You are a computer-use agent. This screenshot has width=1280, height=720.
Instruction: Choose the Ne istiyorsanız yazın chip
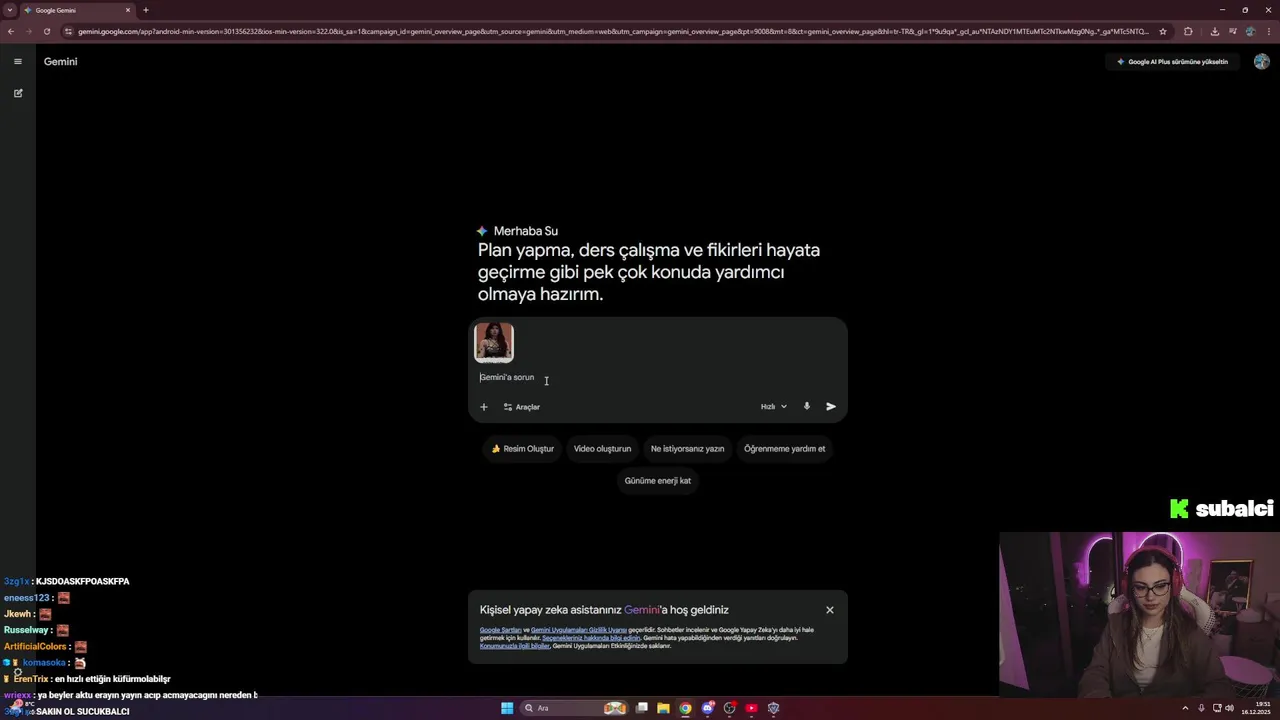coord(687,449)
